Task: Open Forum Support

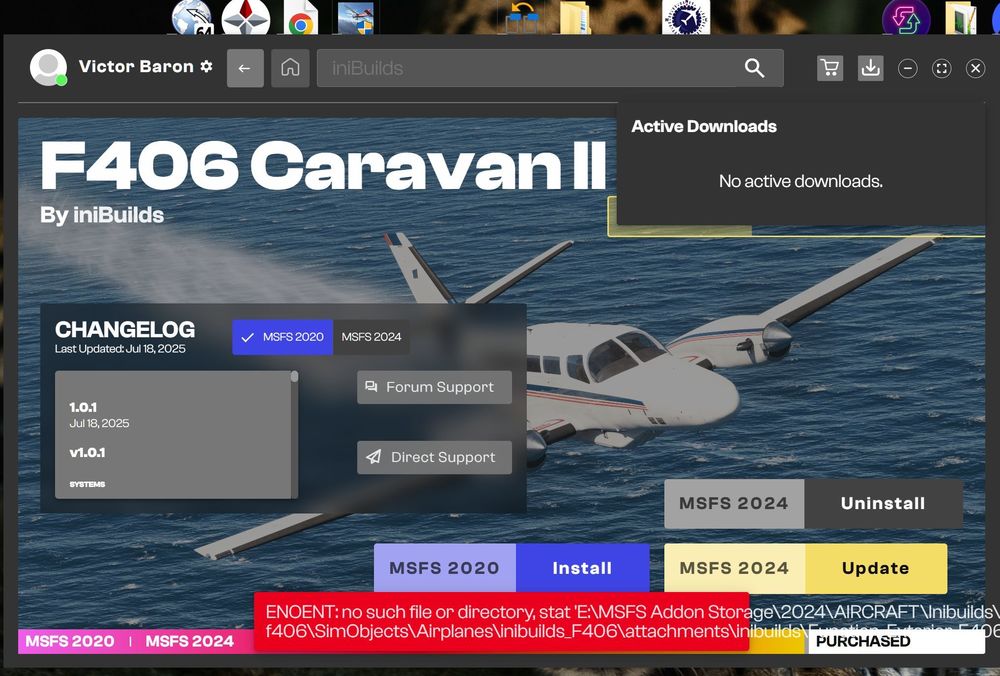Action: 434,387
